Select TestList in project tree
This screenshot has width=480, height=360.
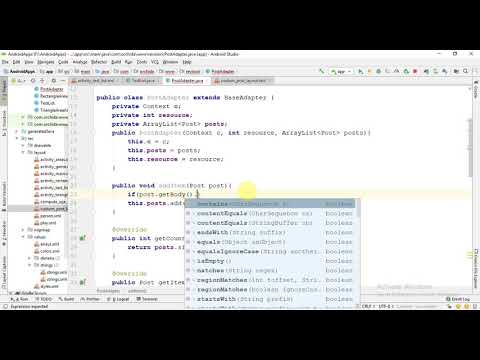tap(45, 103)
